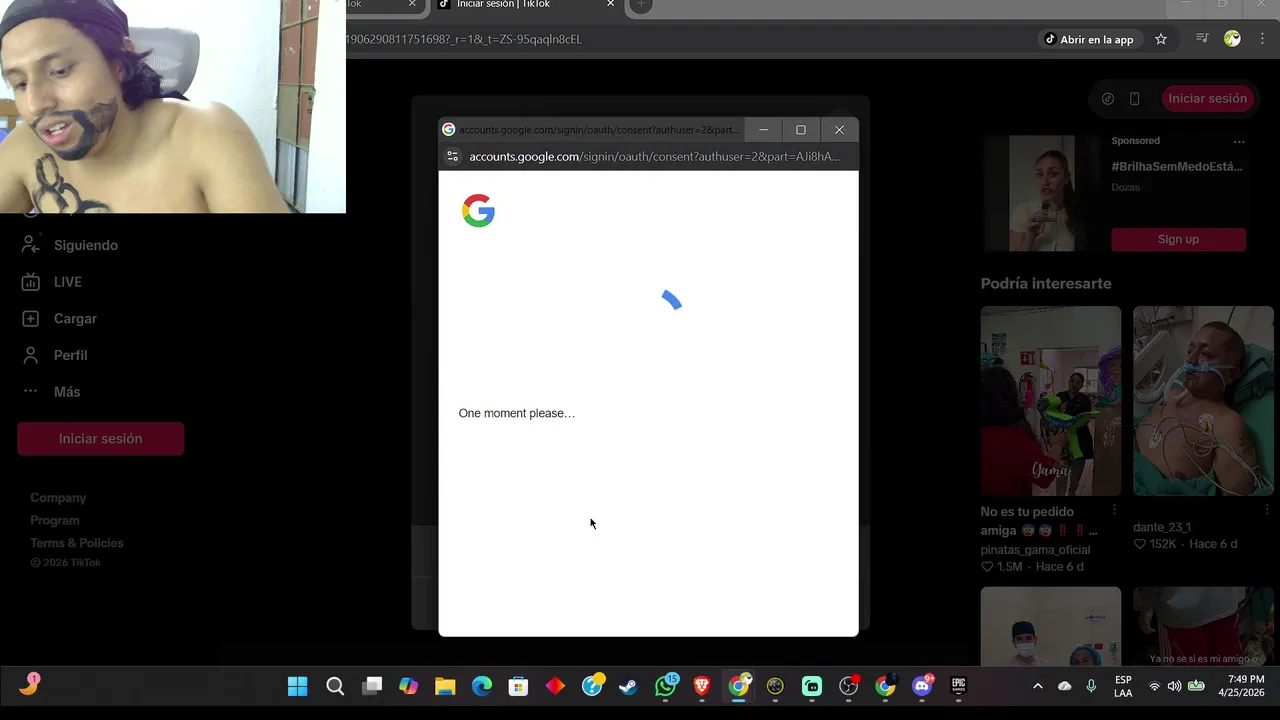
Task: Open Brave browser from the taskbar
Action: pyautogui.click(x=702, y=686)
